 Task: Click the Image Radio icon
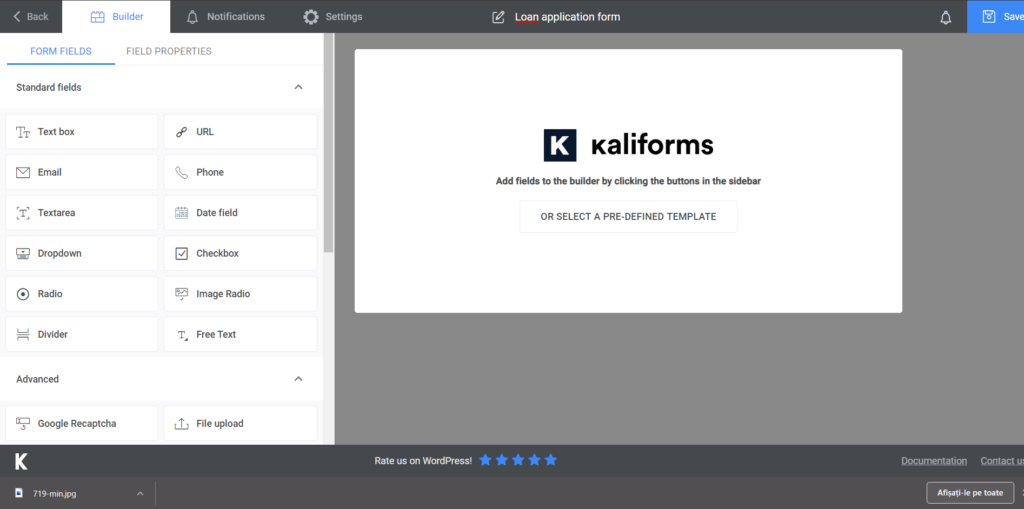pyautogui.click(x=182, y=294)
